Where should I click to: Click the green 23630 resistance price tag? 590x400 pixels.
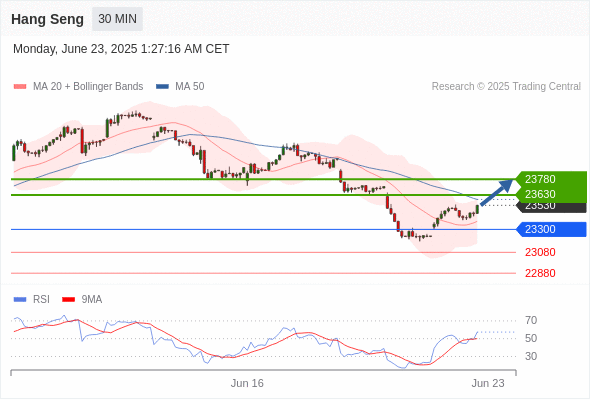point(550,195)
